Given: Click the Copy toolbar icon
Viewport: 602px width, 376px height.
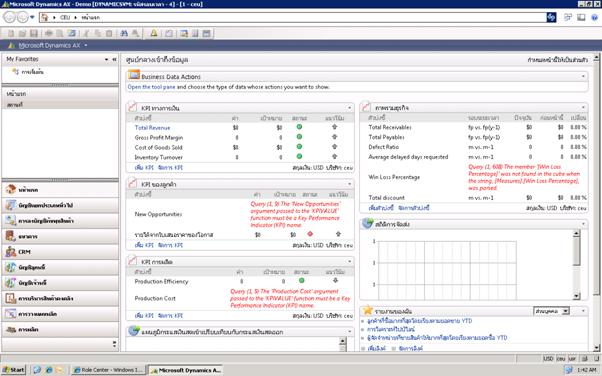Looking at the screenshot, I should click(98, 34).
